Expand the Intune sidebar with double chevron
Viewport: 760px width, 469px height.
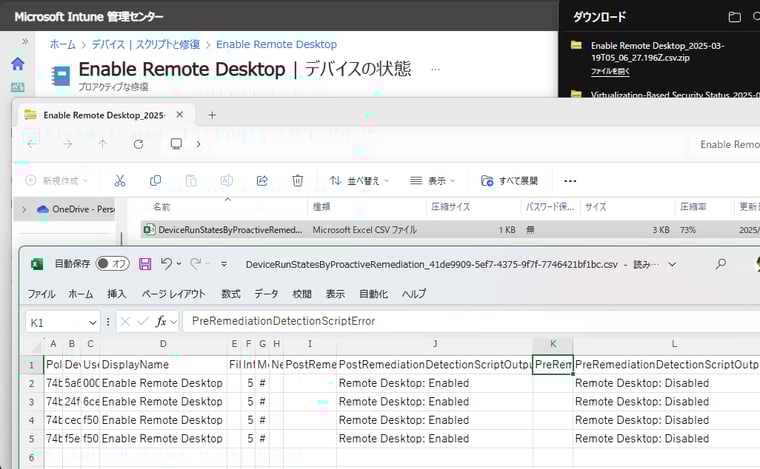[25, 41]
